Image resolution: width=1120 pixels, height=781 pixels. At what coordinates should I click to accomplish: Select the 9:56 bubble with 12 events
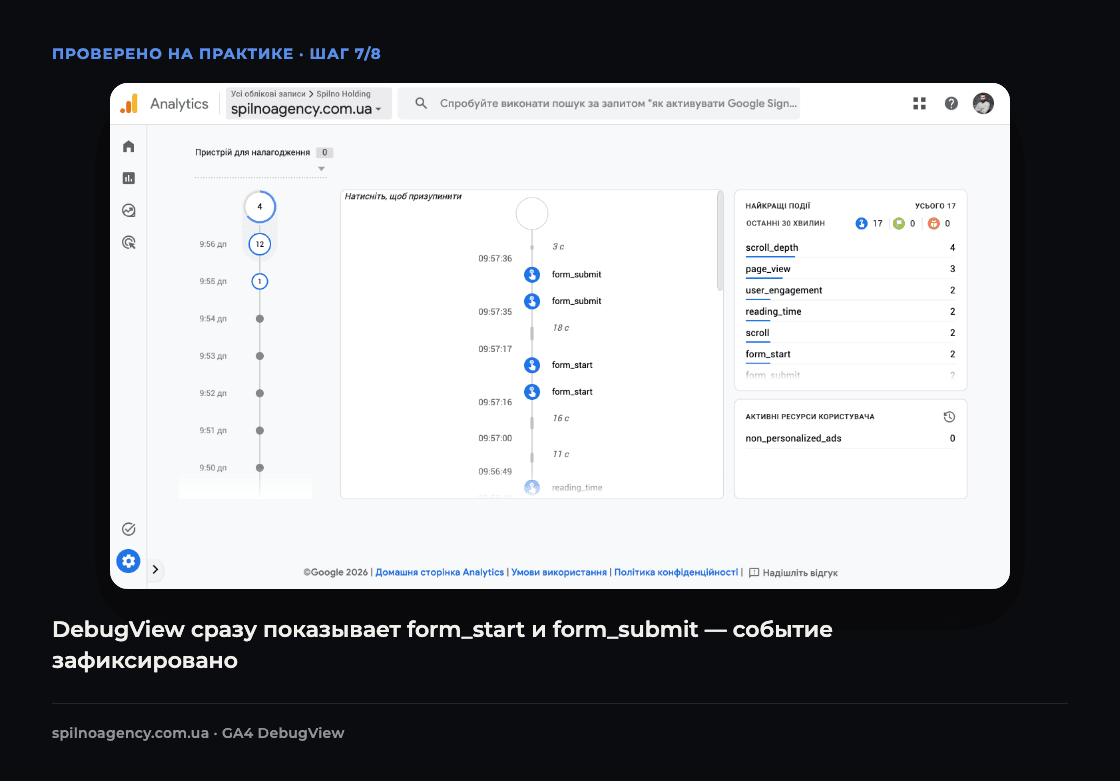click(x=260, y=244)
